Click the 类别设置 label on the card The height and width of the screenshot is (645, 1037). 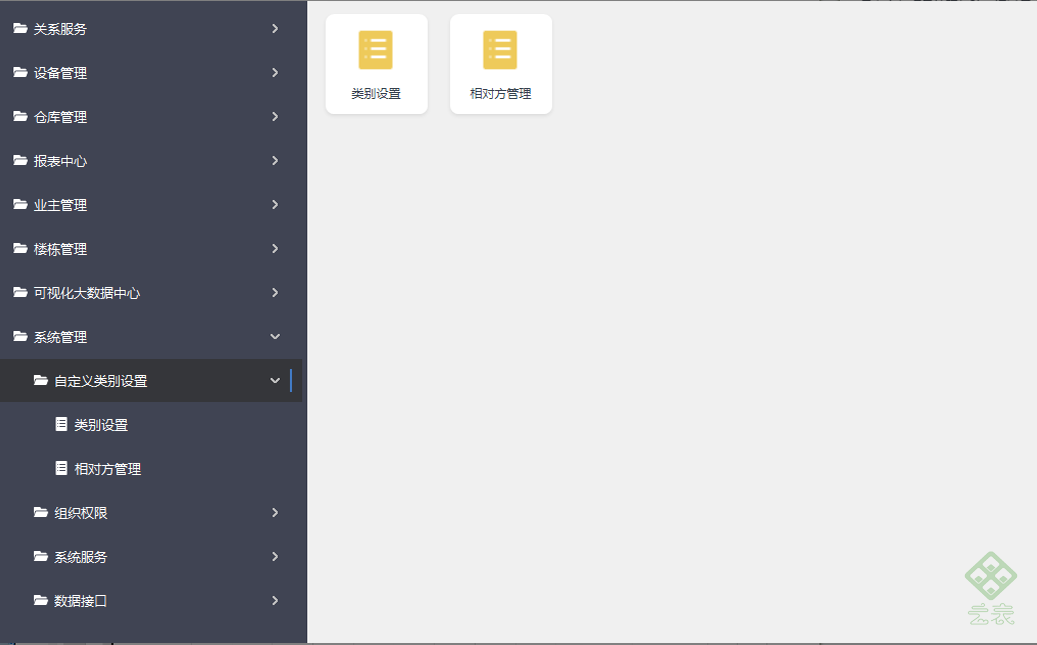click(x=376, y=94)
